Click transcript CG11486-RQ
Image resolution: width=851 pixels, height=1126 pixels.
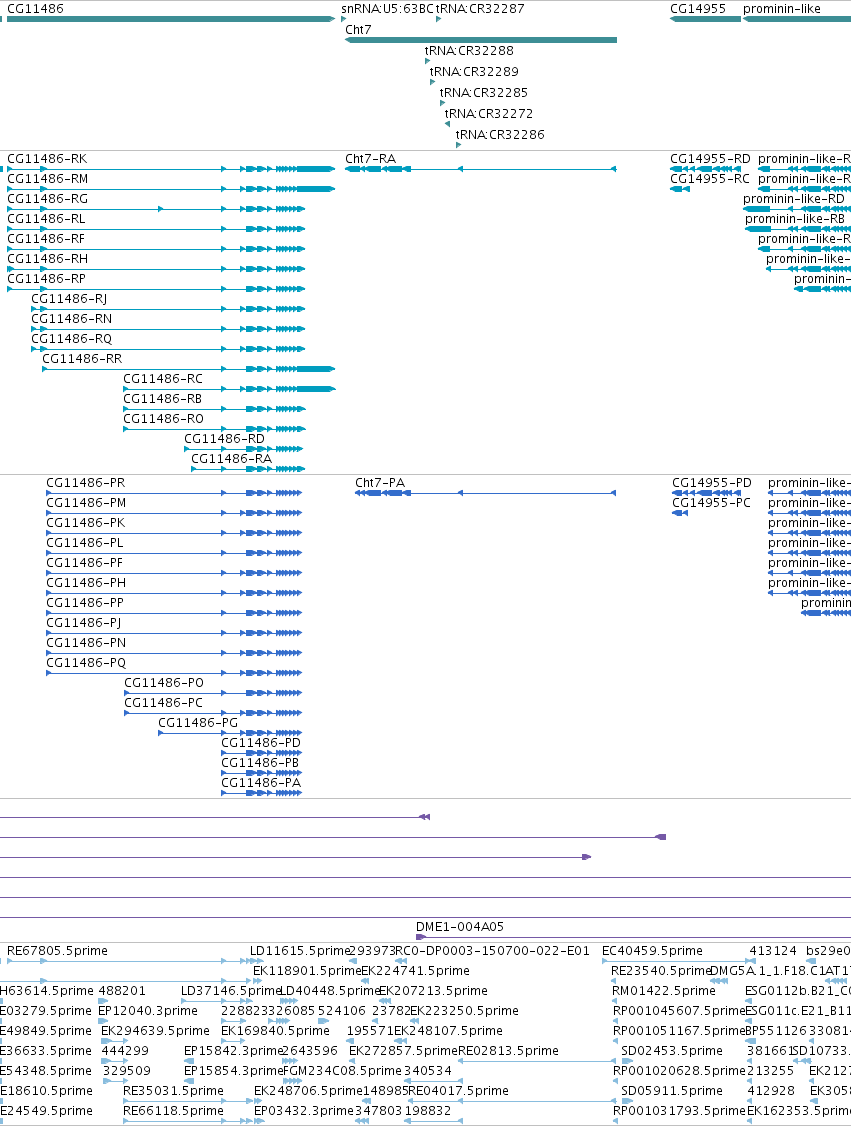[x=72, y=339]
